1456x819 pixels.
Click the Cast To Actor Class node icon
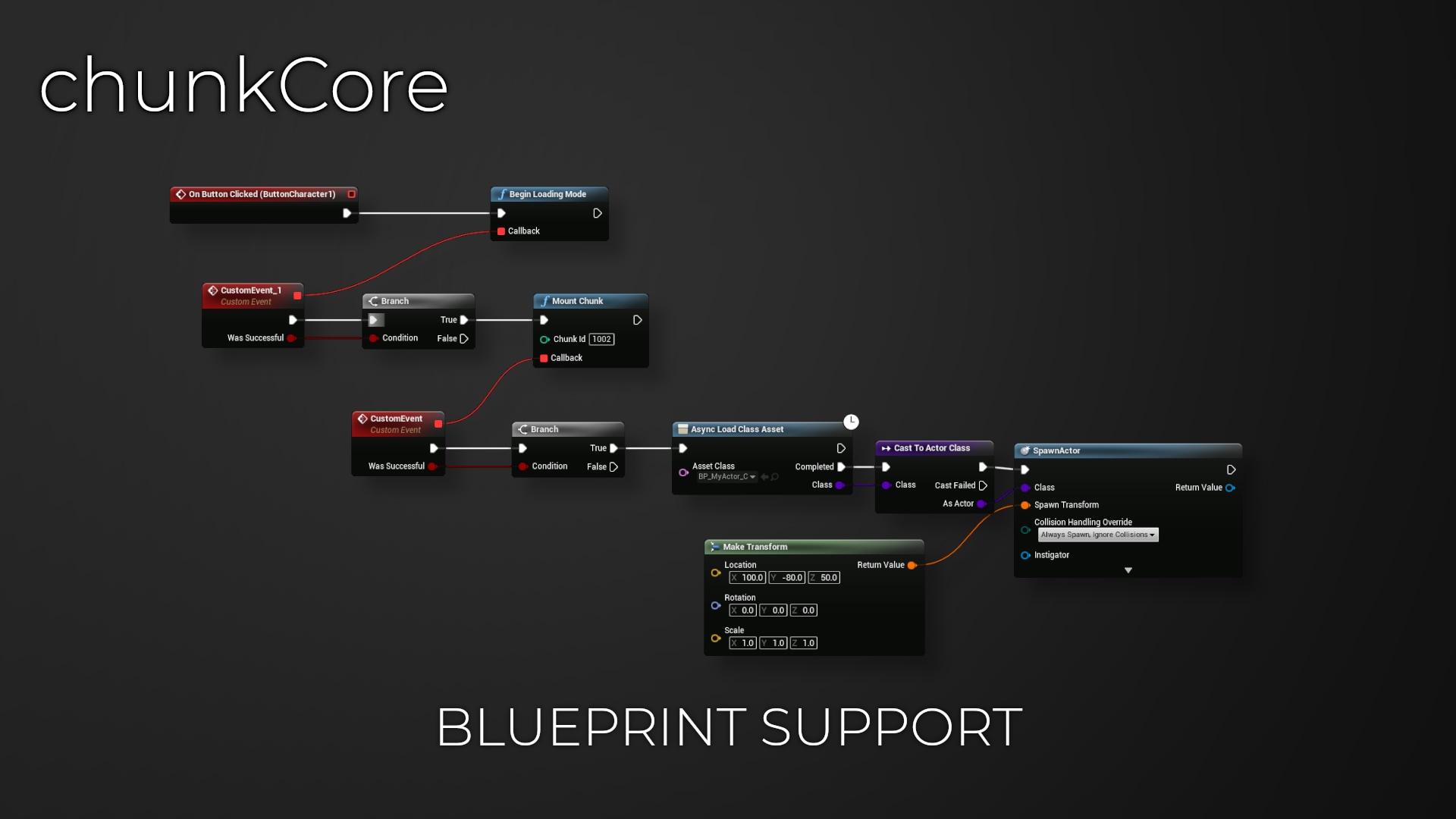pyautogui.click(x=885, y=448)
